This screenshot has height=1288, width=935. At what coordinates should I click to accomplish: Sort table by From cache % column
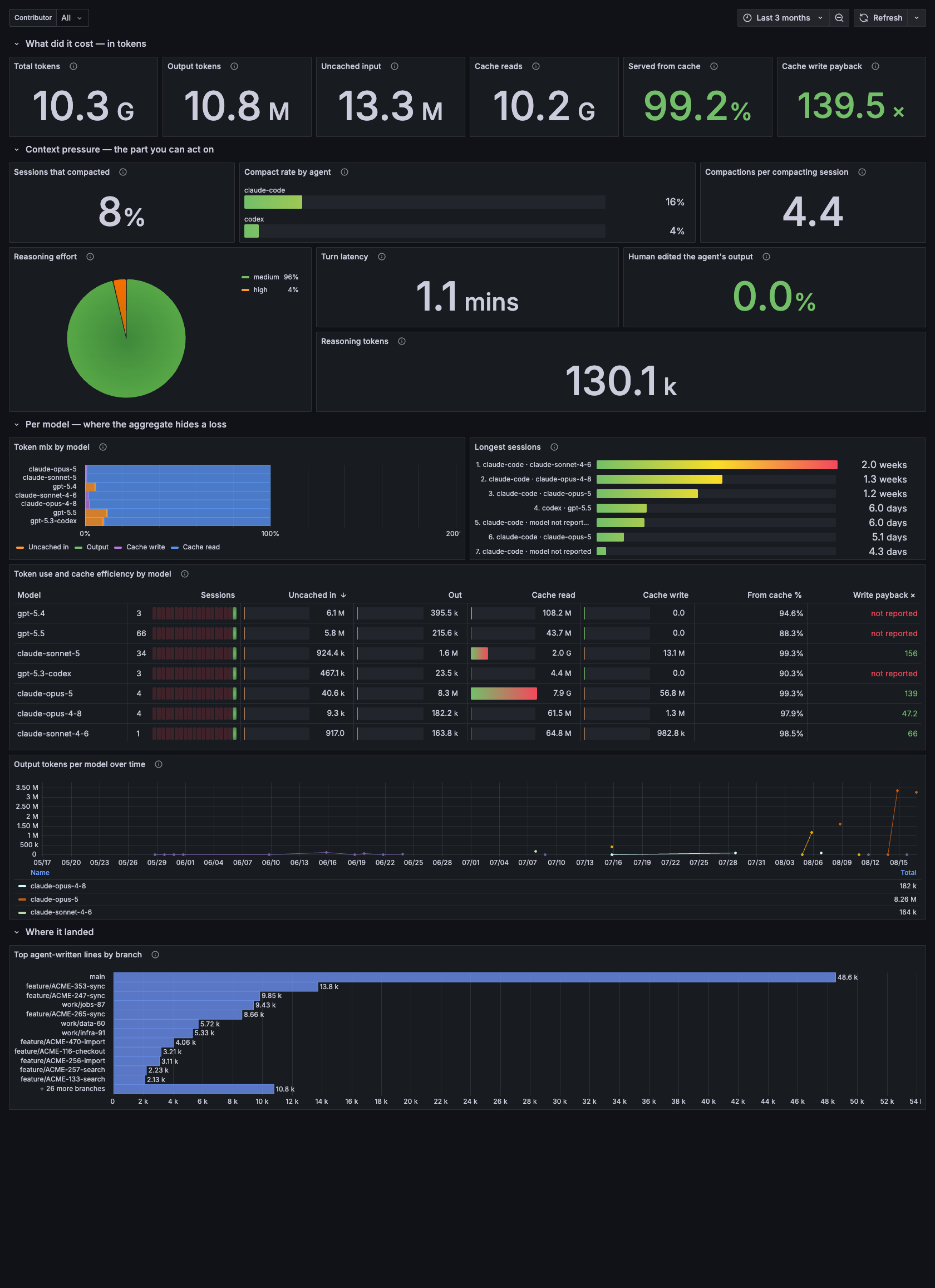click(x=774, y=595)
